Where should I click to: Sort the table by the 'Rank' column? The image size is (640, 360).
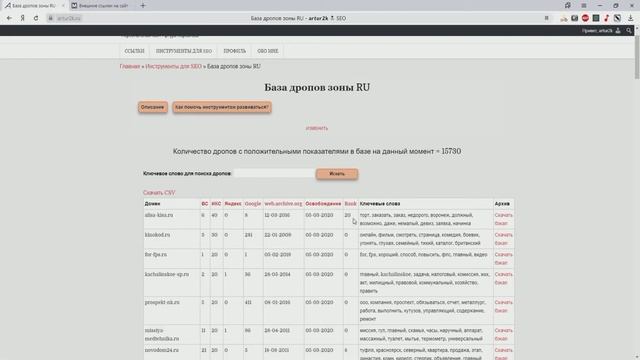tap(350, 204)
